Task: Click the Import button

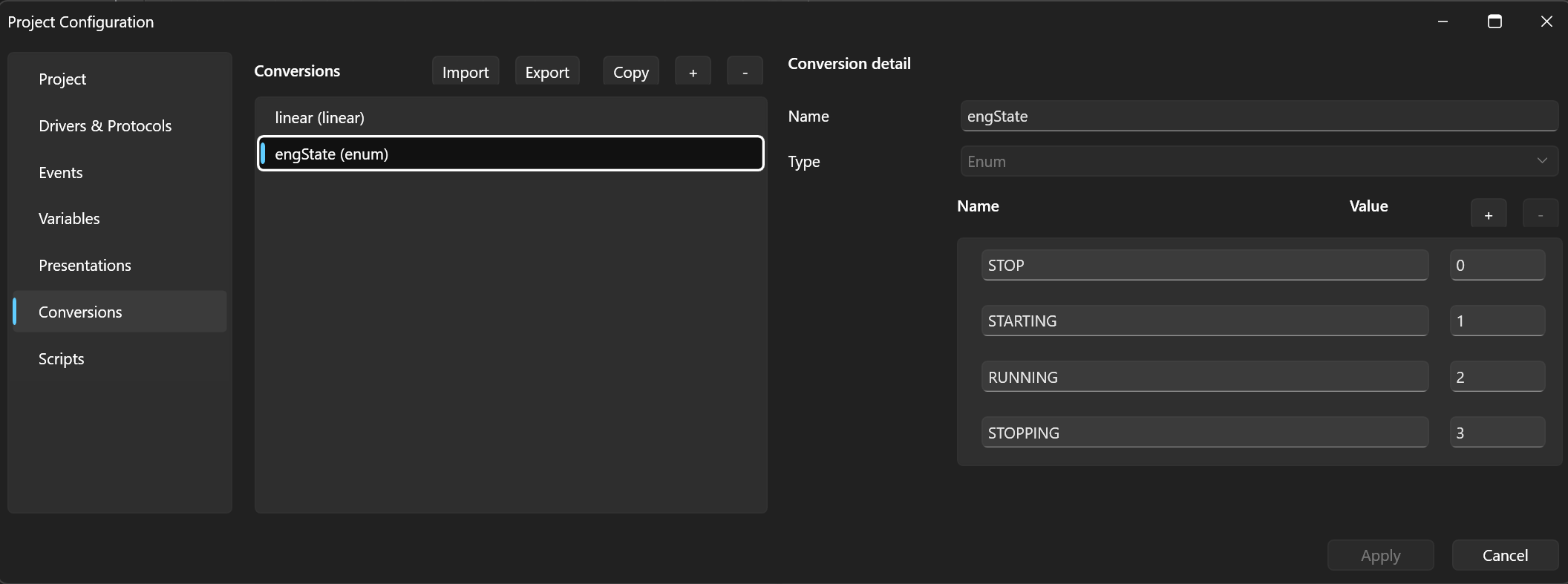Action: point(465,72)
